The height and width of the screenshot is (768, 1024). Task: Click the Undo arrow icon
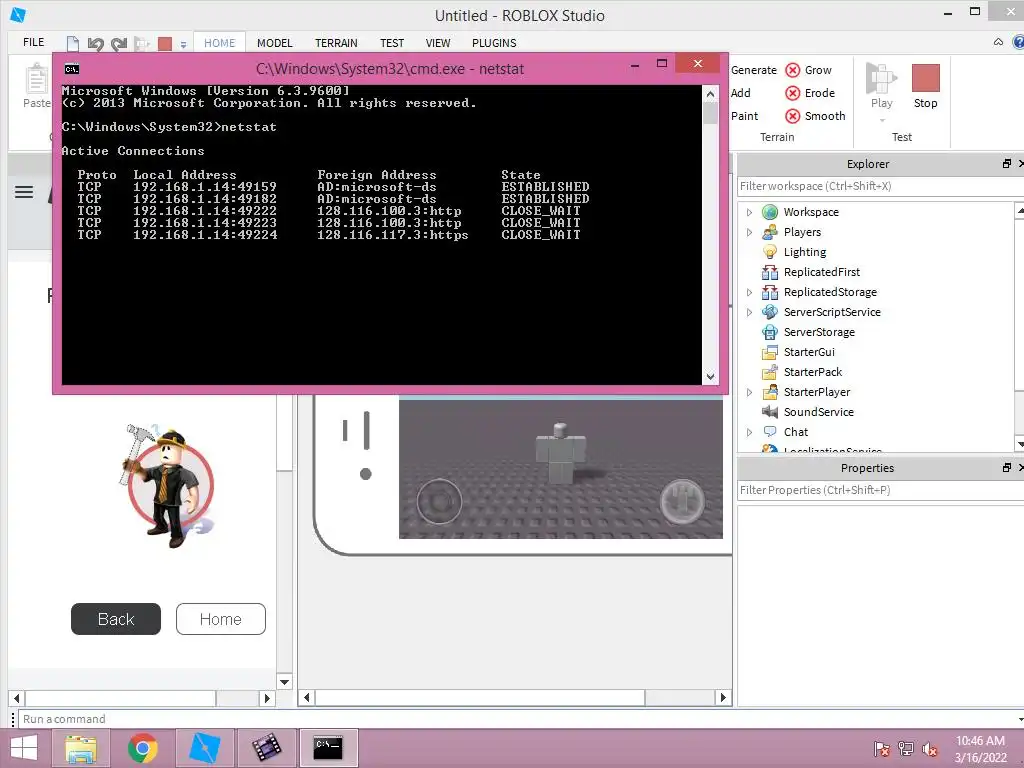pos(96,44)
